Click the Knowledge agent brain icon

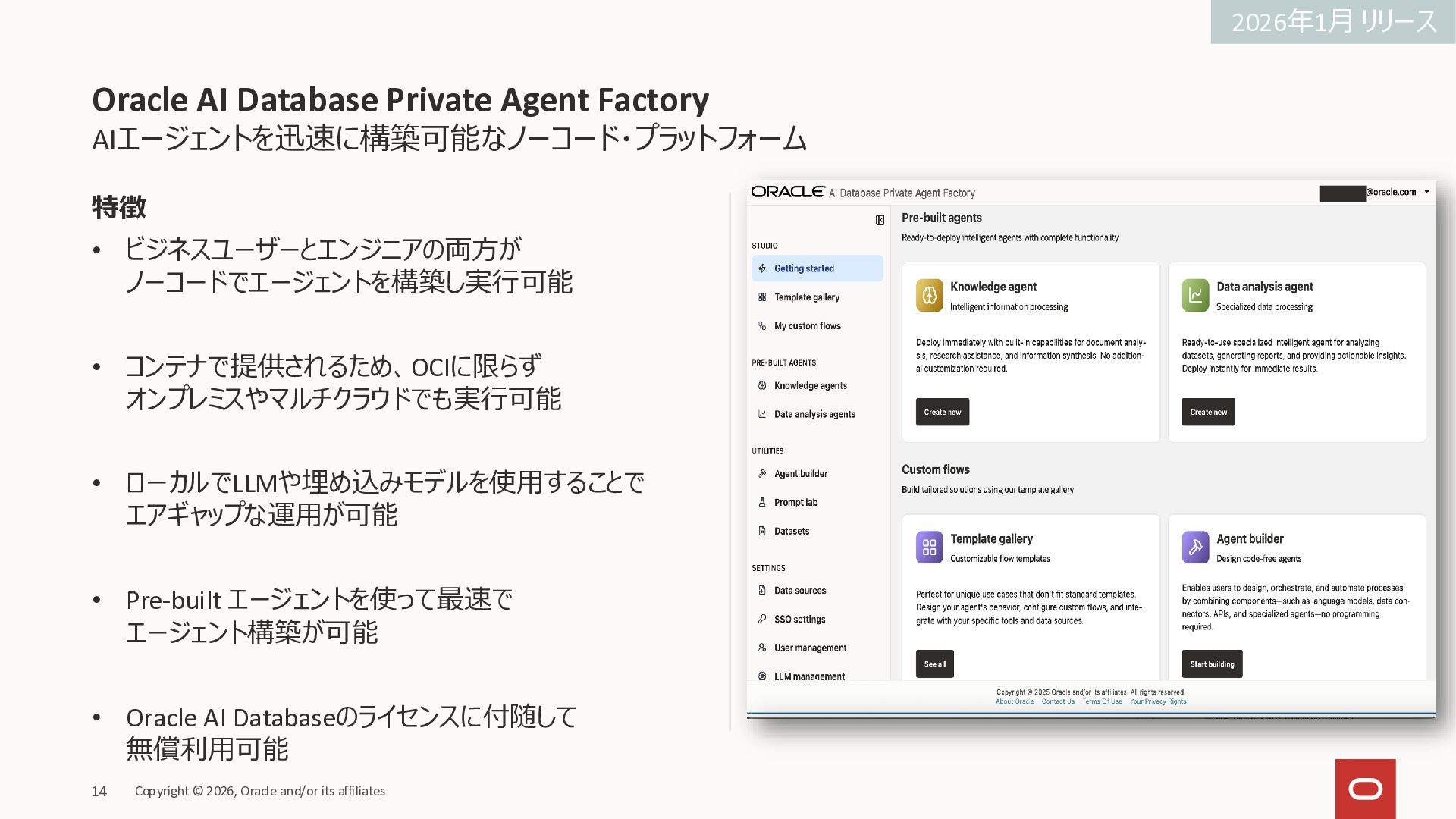point(929,296)
